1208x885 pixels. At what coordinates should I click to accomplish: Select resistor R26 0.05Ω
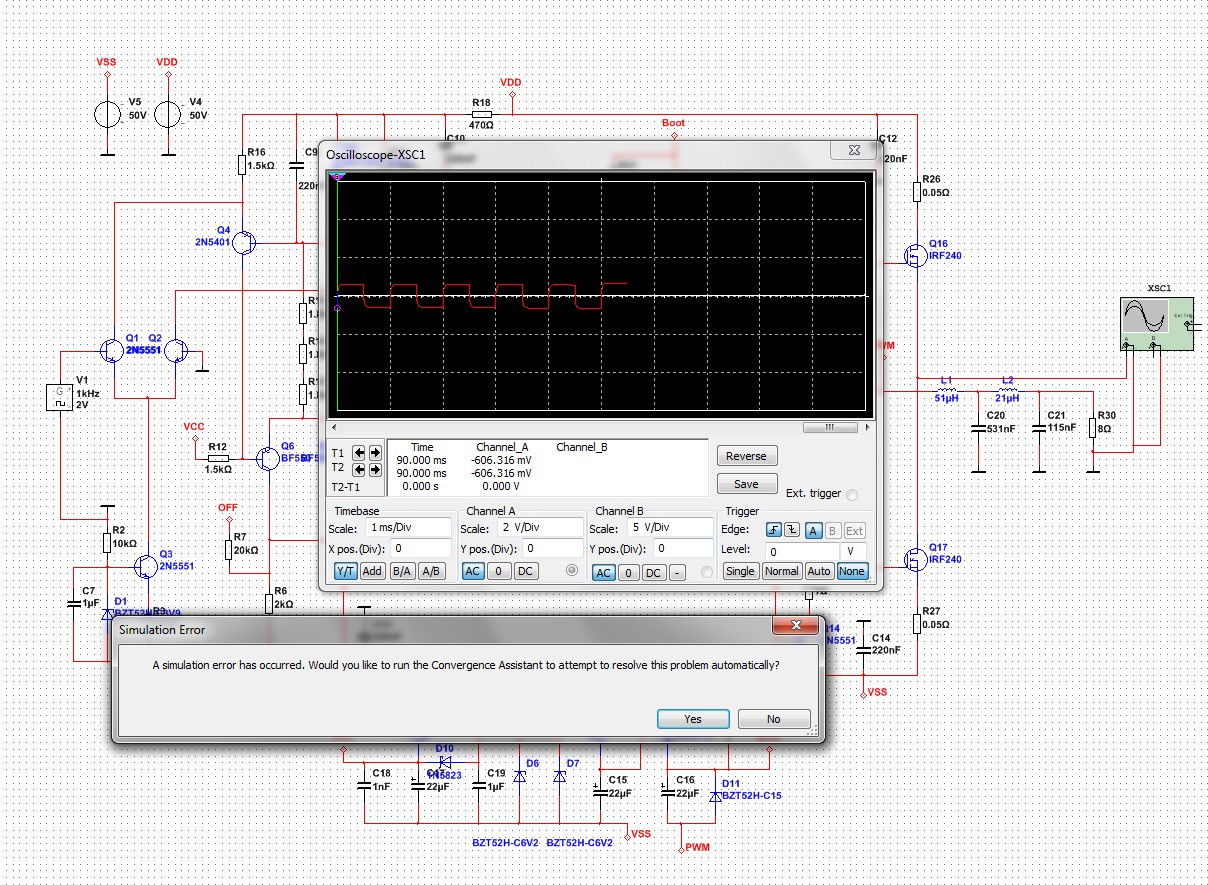click(x=917, y=191)
